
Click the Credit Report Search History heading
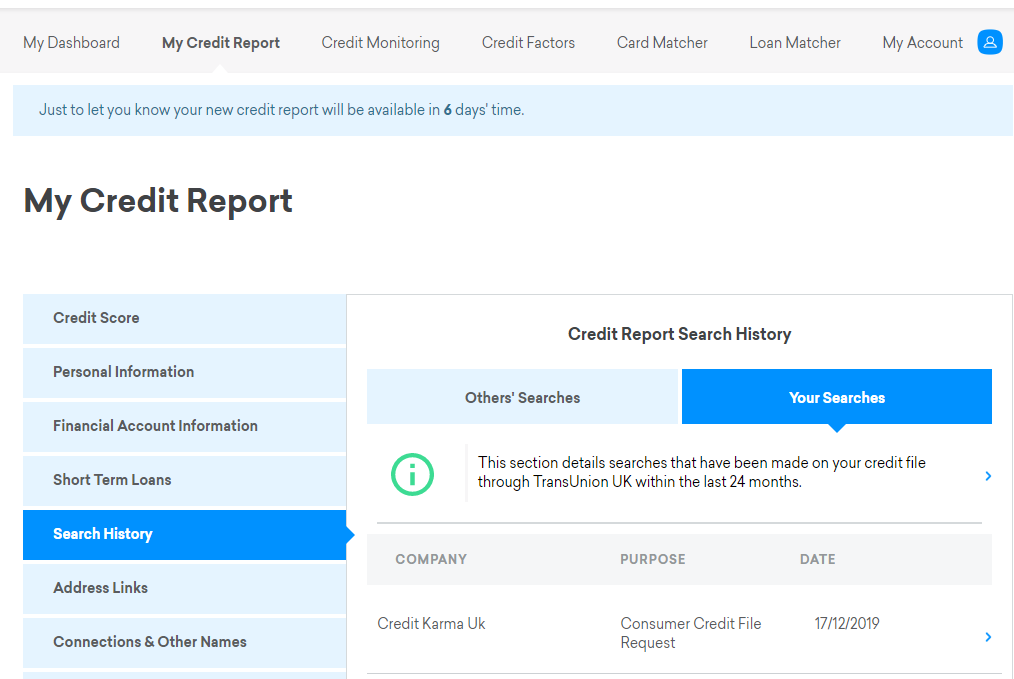679,334
